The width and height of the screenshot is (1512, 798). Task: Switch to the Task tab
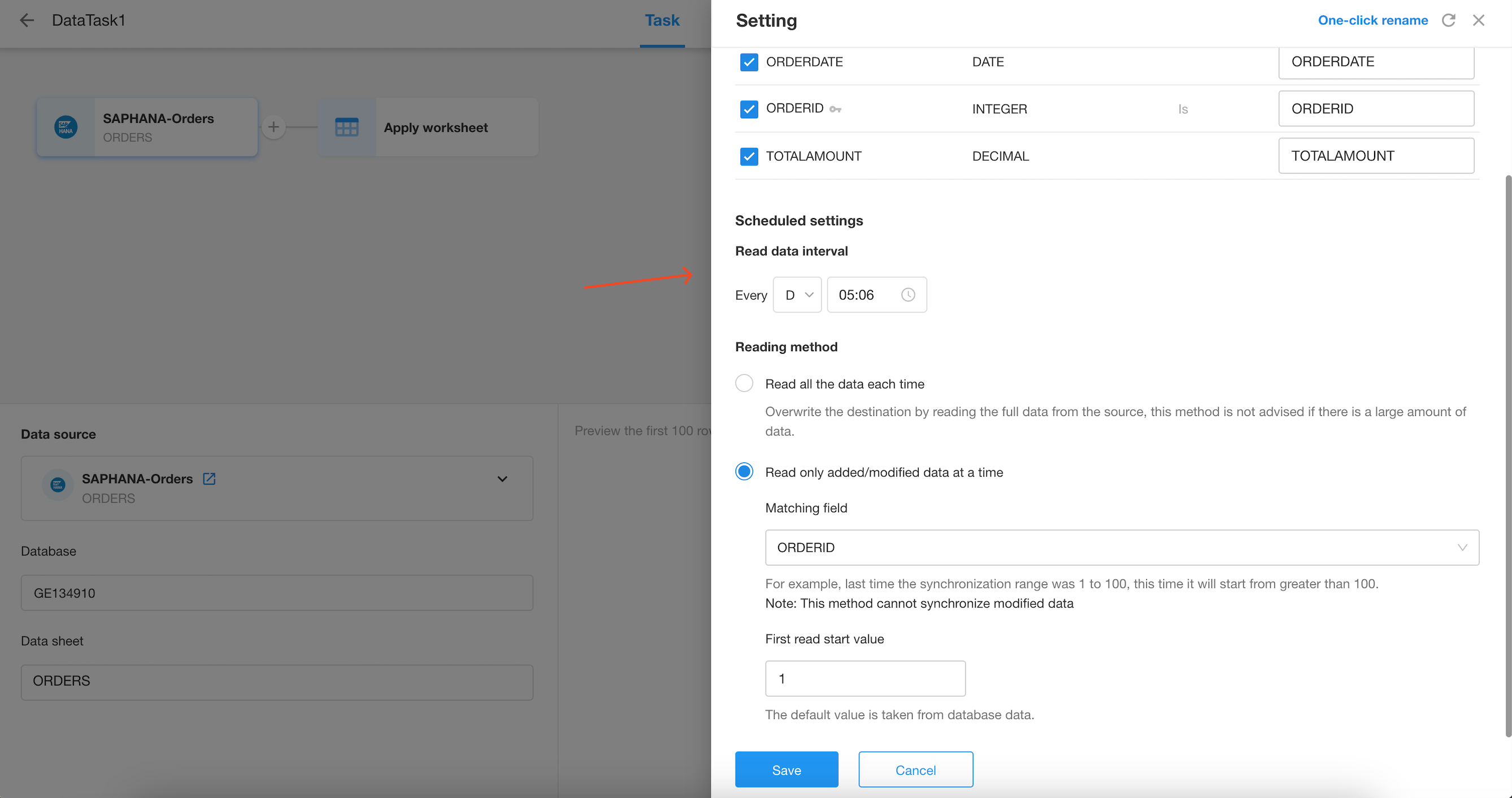click(x=662, y=20)
